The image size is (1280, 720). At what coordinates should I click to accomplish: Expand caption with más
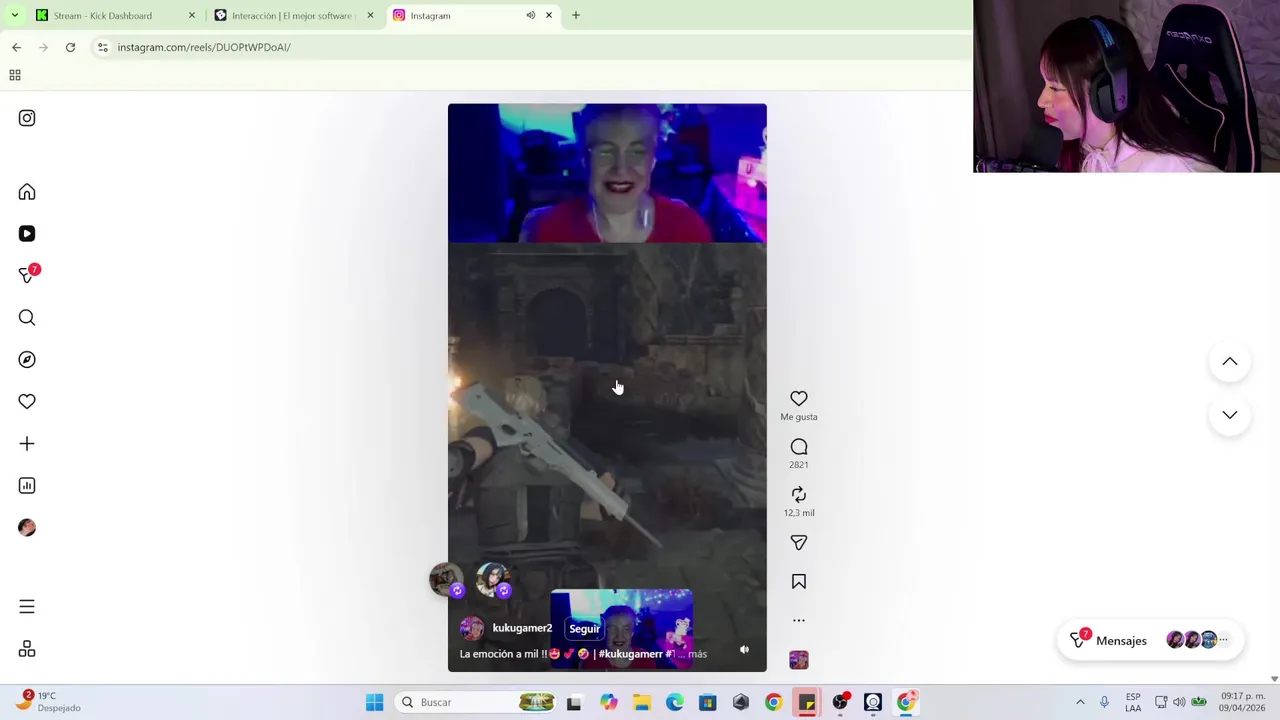697,654
